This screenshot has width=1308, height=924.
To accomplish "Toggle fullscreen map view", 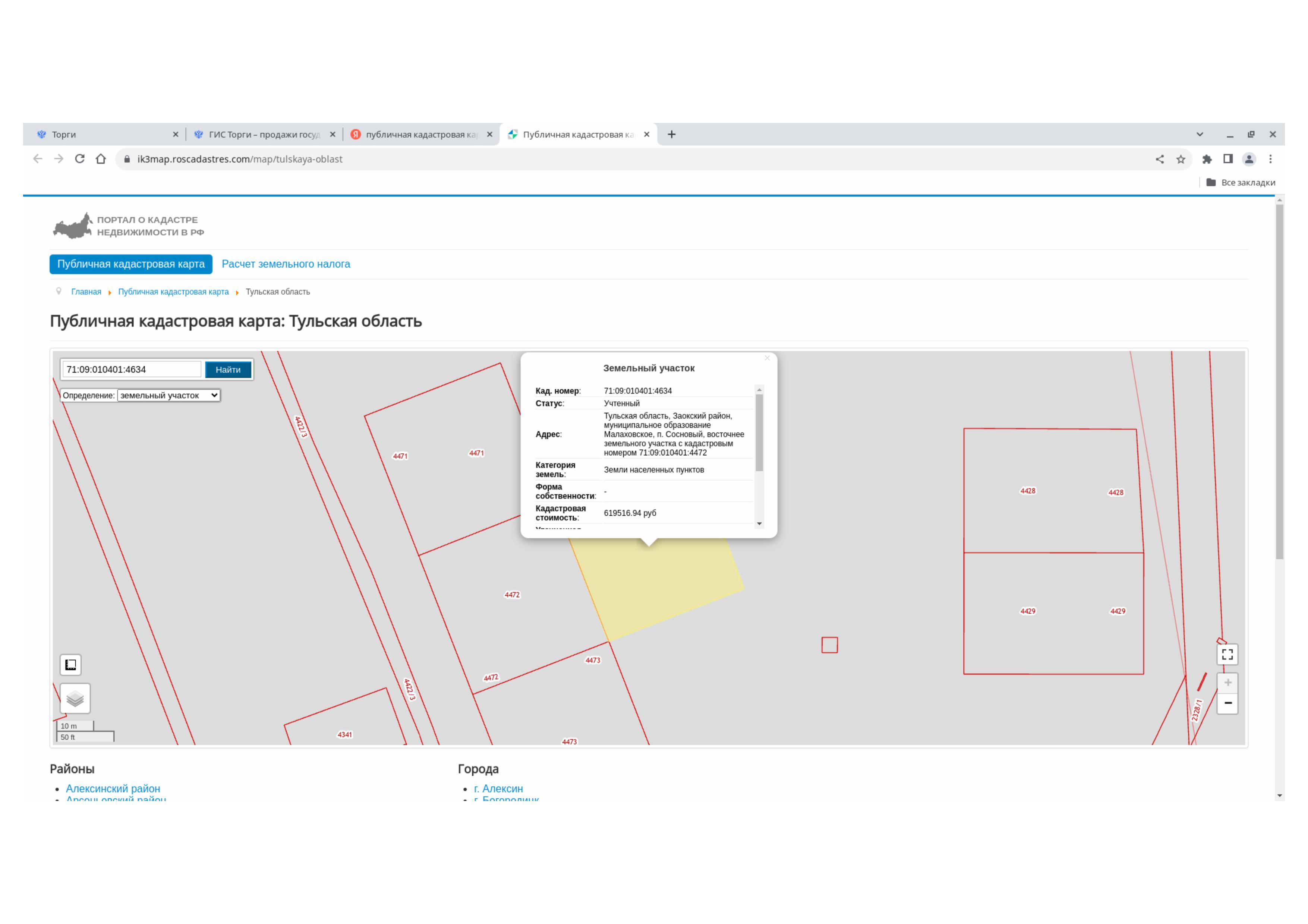I will click(1227, 655).
